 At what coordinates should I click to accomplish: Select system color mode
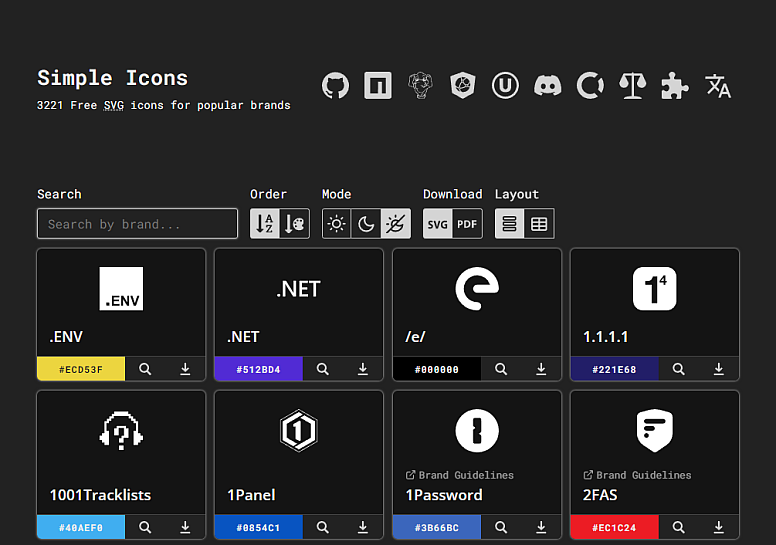tap(396, 224)
